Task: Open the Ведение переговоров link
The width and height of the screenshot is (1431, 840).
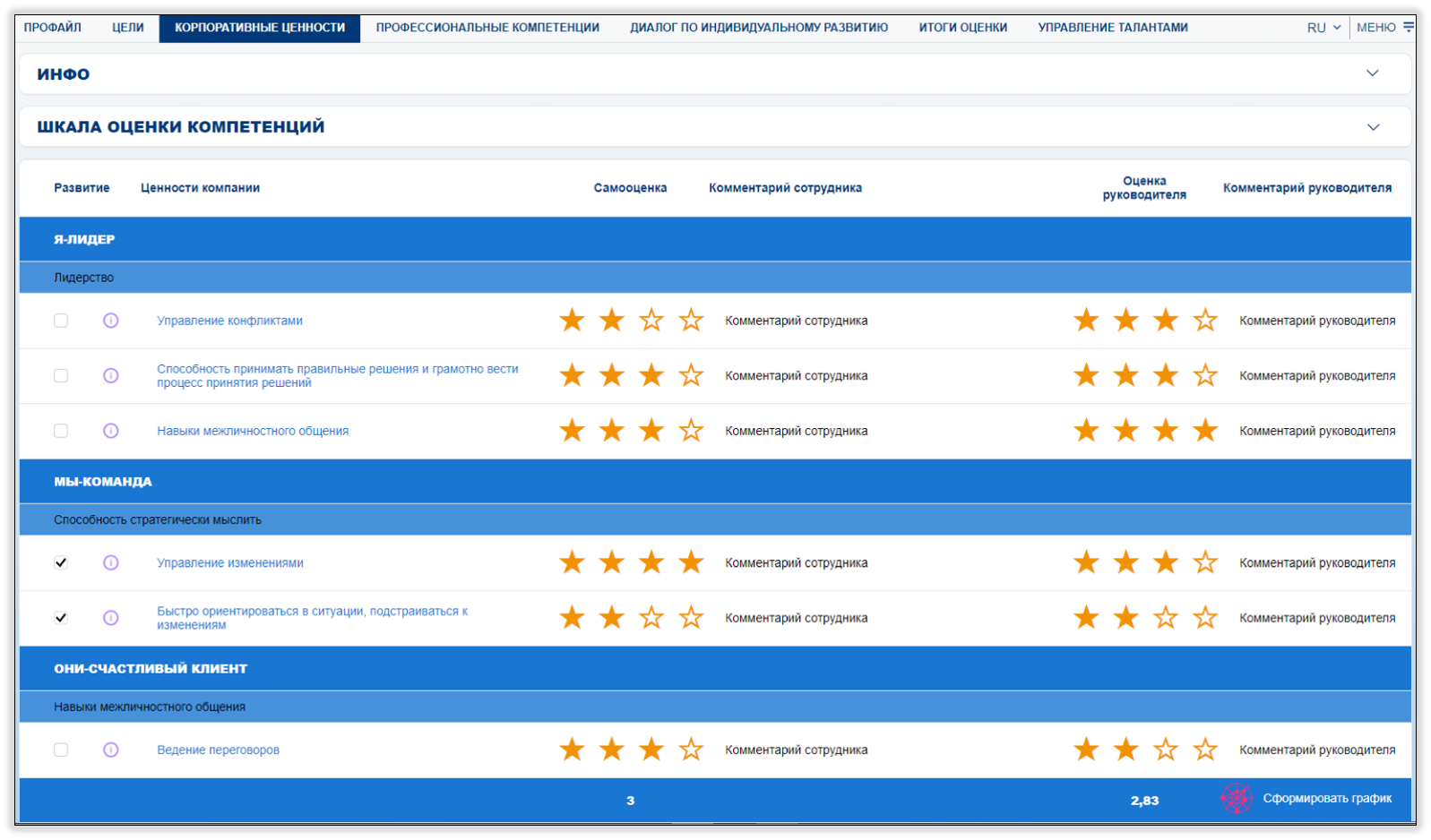Action: click(218, 750)
